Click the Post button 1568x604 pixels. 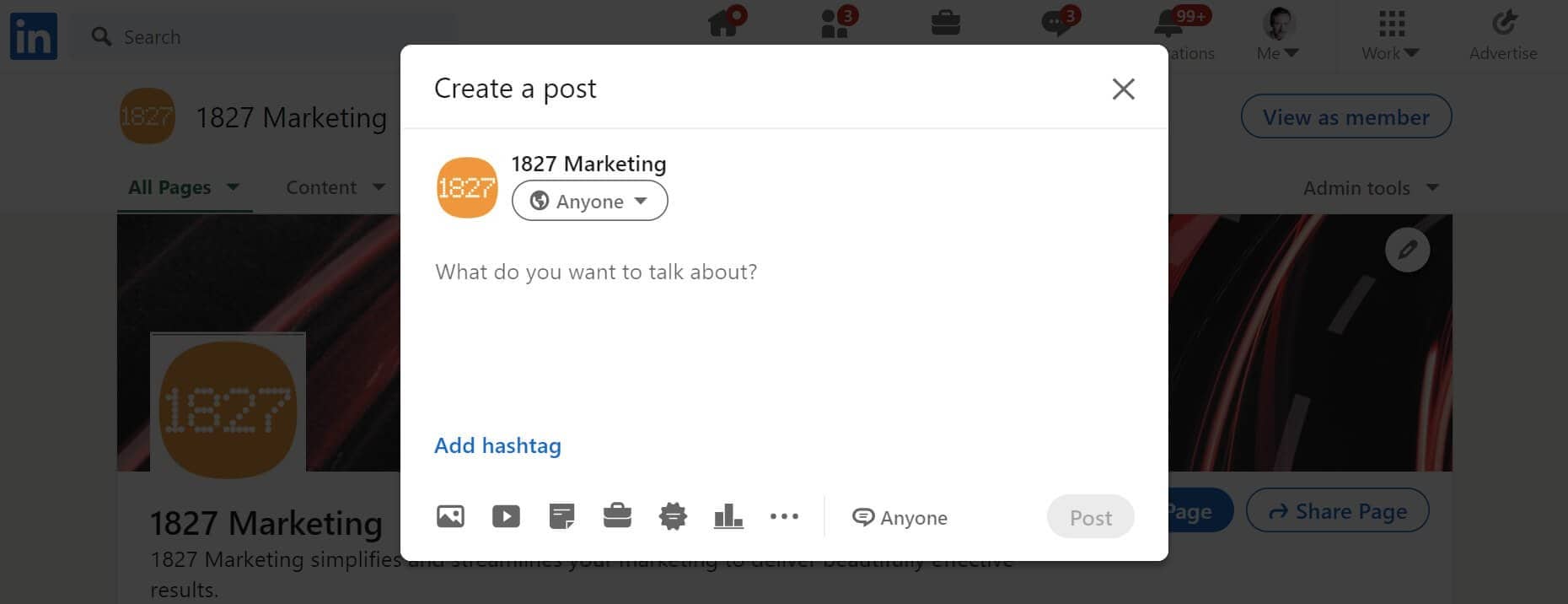[1090, 517]
